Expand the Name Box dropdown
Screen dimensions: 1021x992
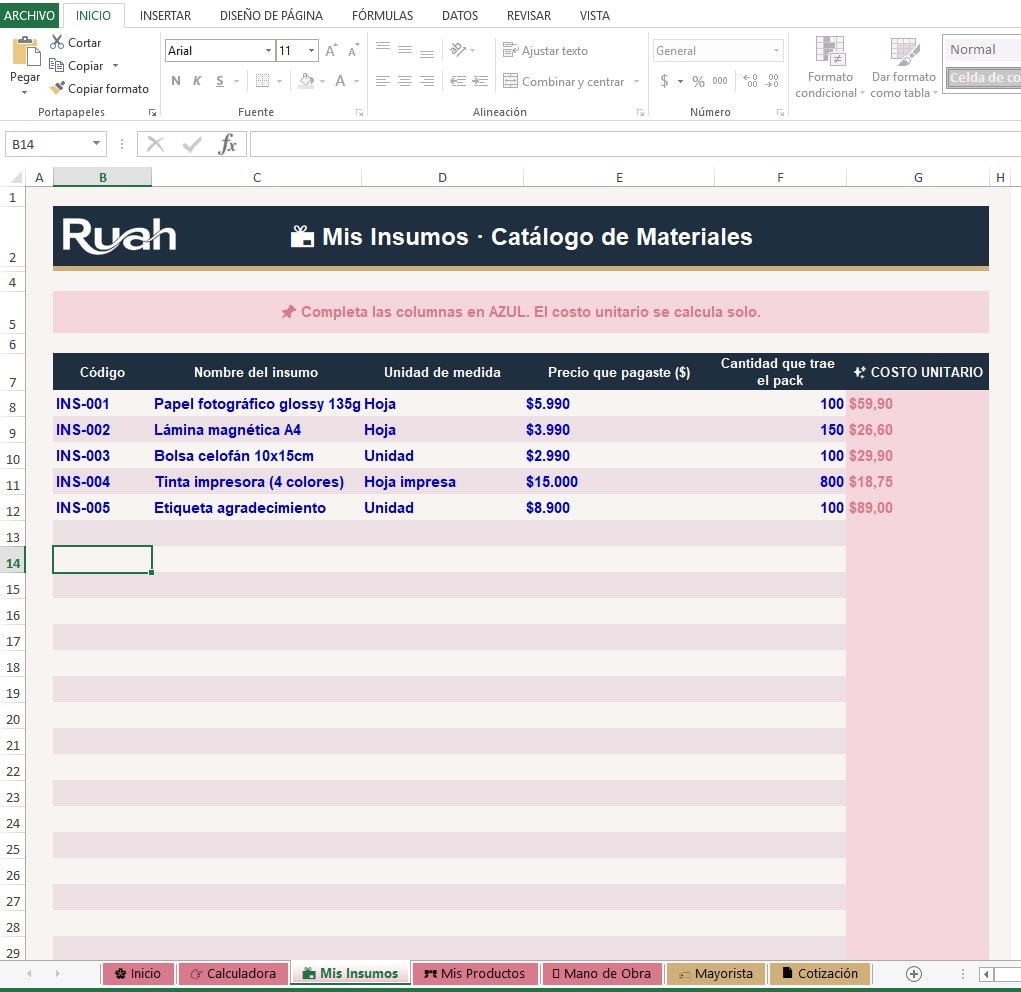point(96,144)
